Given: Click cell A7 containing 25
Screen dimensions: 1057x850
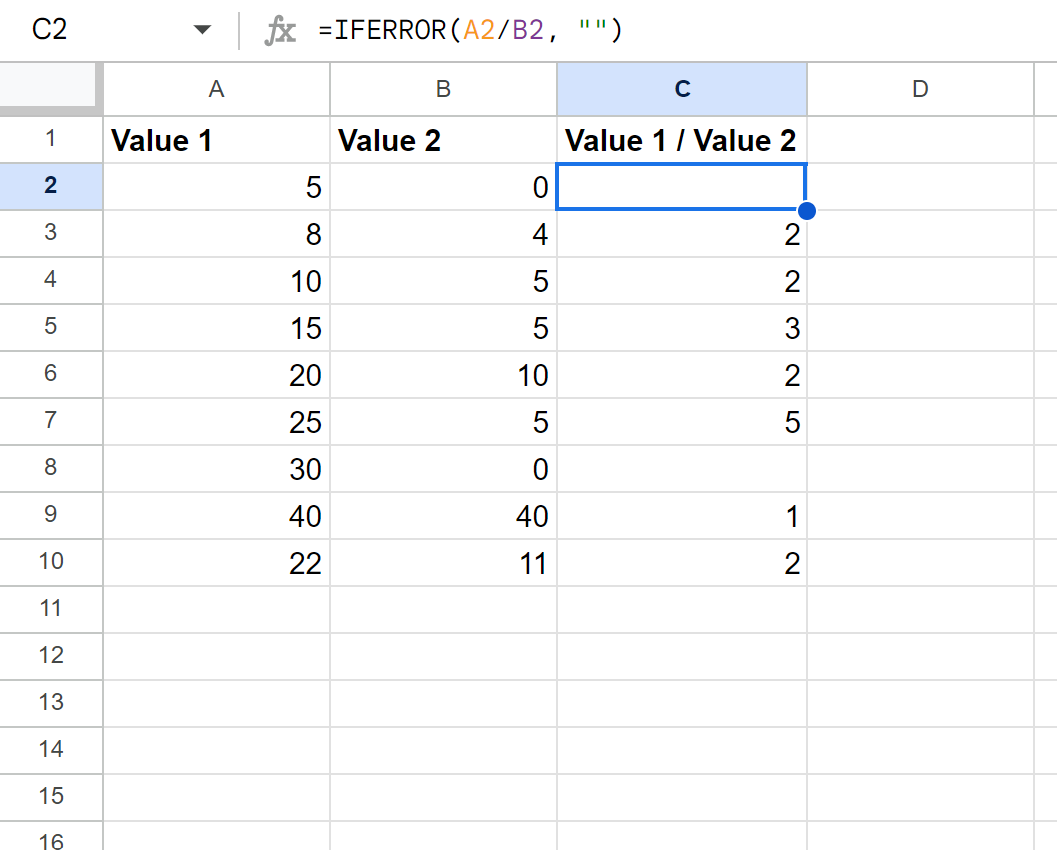Looking at the screenshot, I should coord(216,421).
